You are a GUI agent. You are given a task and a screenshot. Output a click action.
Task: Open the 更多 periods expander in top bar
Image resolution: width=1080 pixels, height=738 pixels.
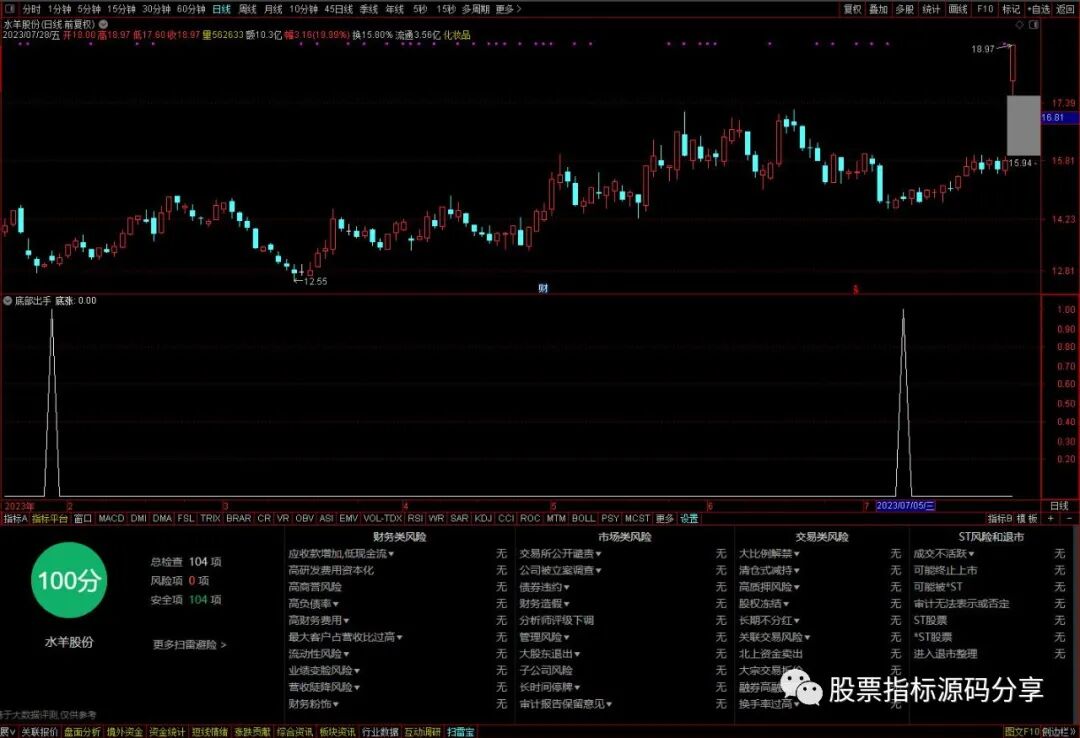pyautogui.click(x=508, y=9)
